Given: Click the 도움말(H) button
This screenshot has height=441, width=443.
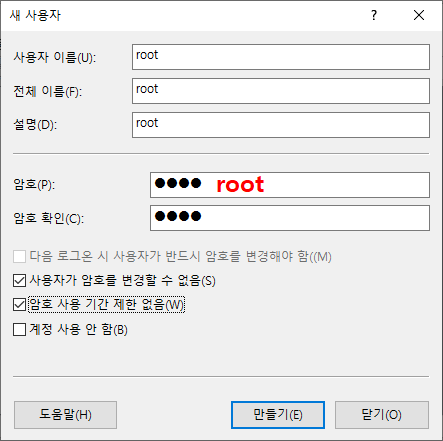Looking at the screenshot, I should coord(65,415).
